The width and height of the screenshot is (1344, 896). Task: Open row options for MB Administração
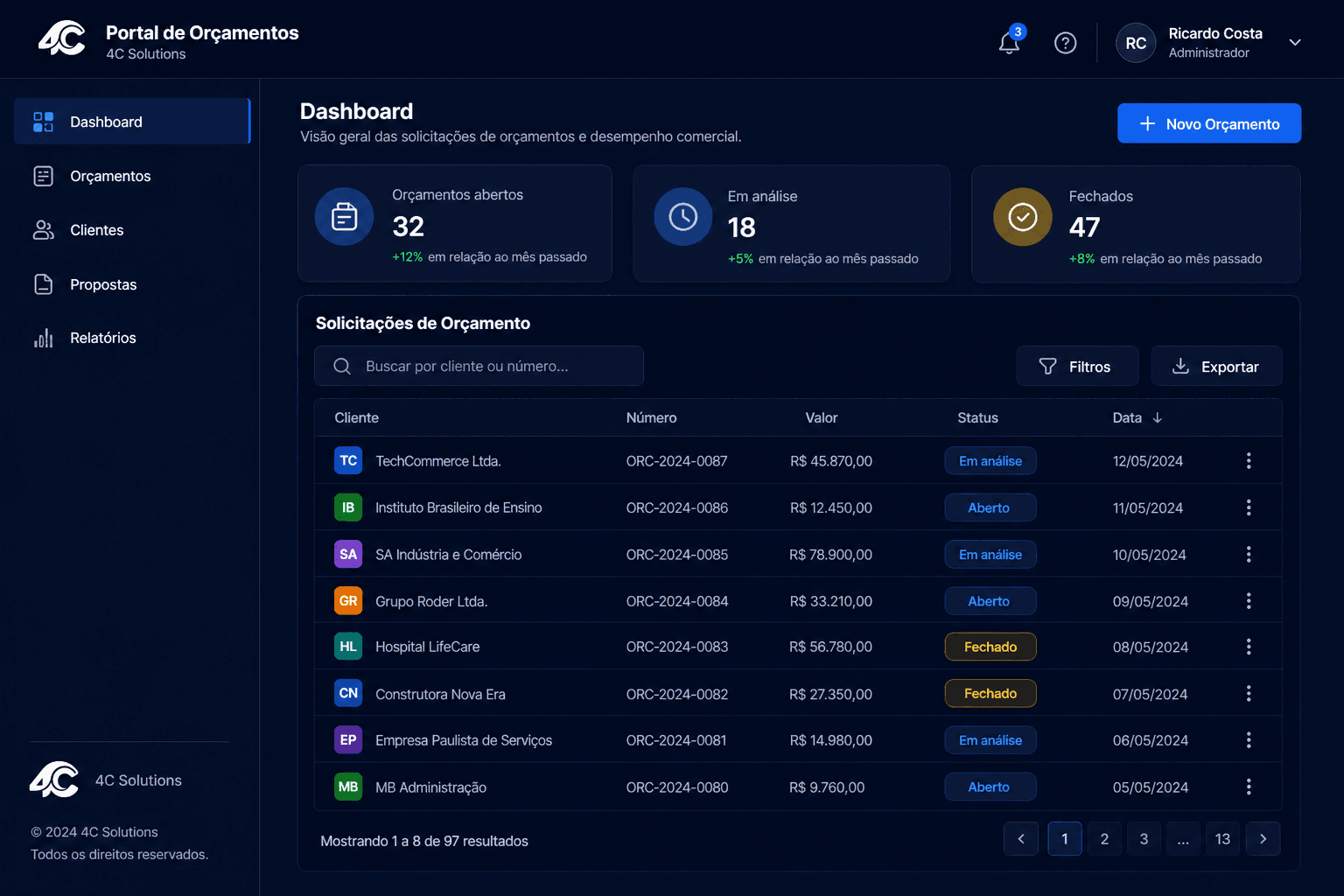(1249, 787)
